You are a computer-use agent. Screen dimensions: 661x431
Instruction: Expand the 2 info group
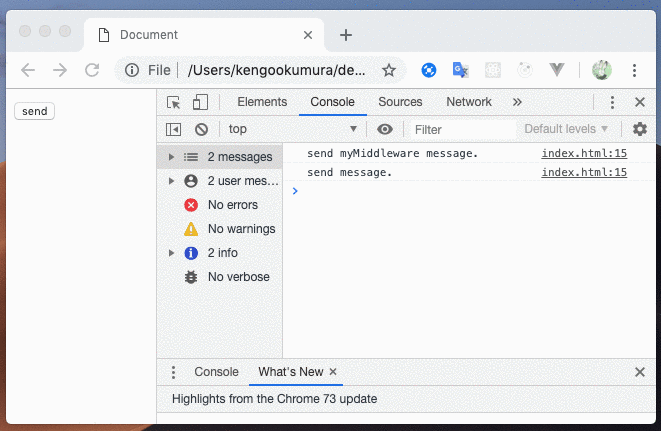(x=171, y=253)
